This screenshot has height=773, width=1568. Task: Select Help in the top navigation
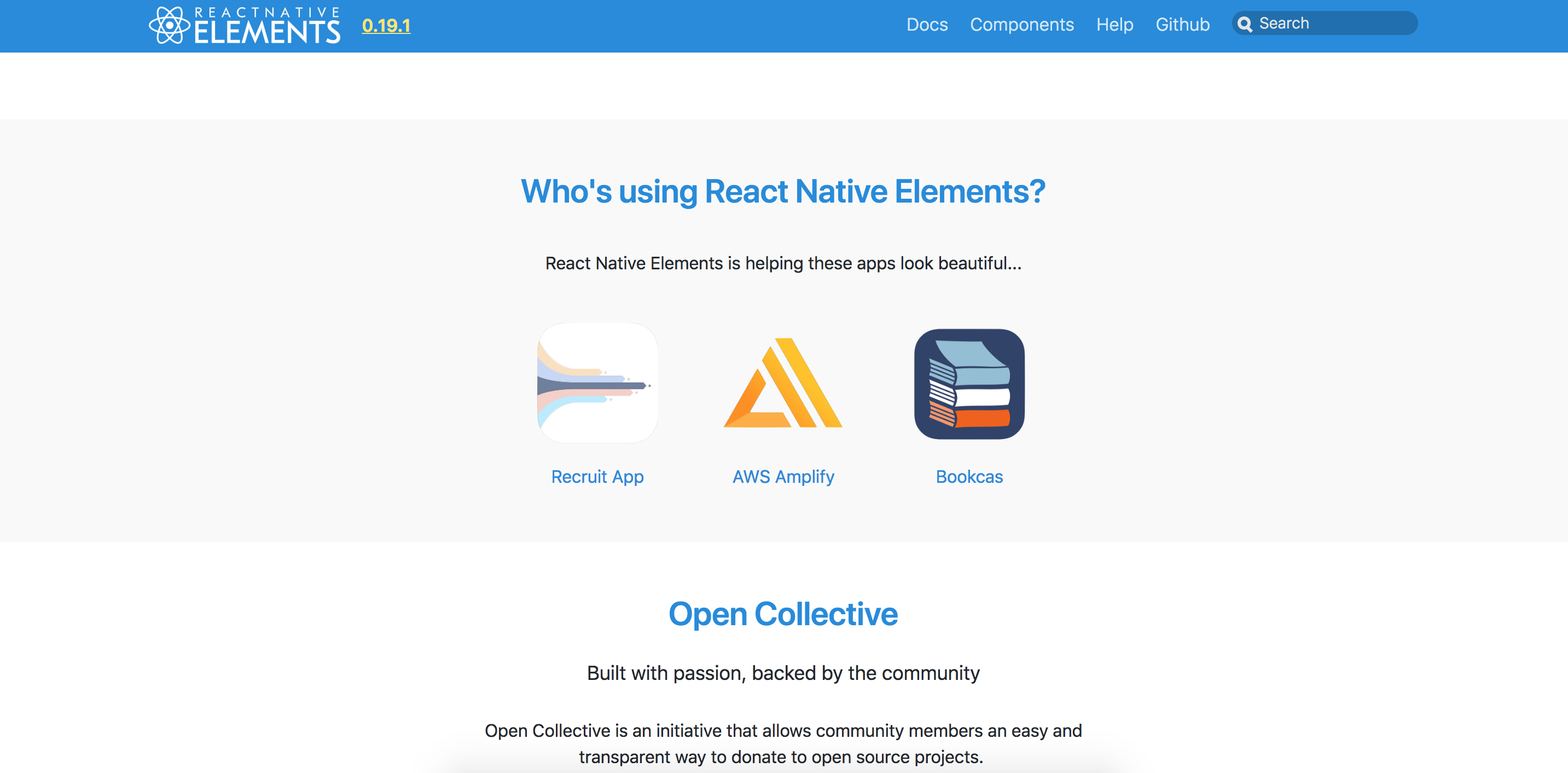(1114, 25)
